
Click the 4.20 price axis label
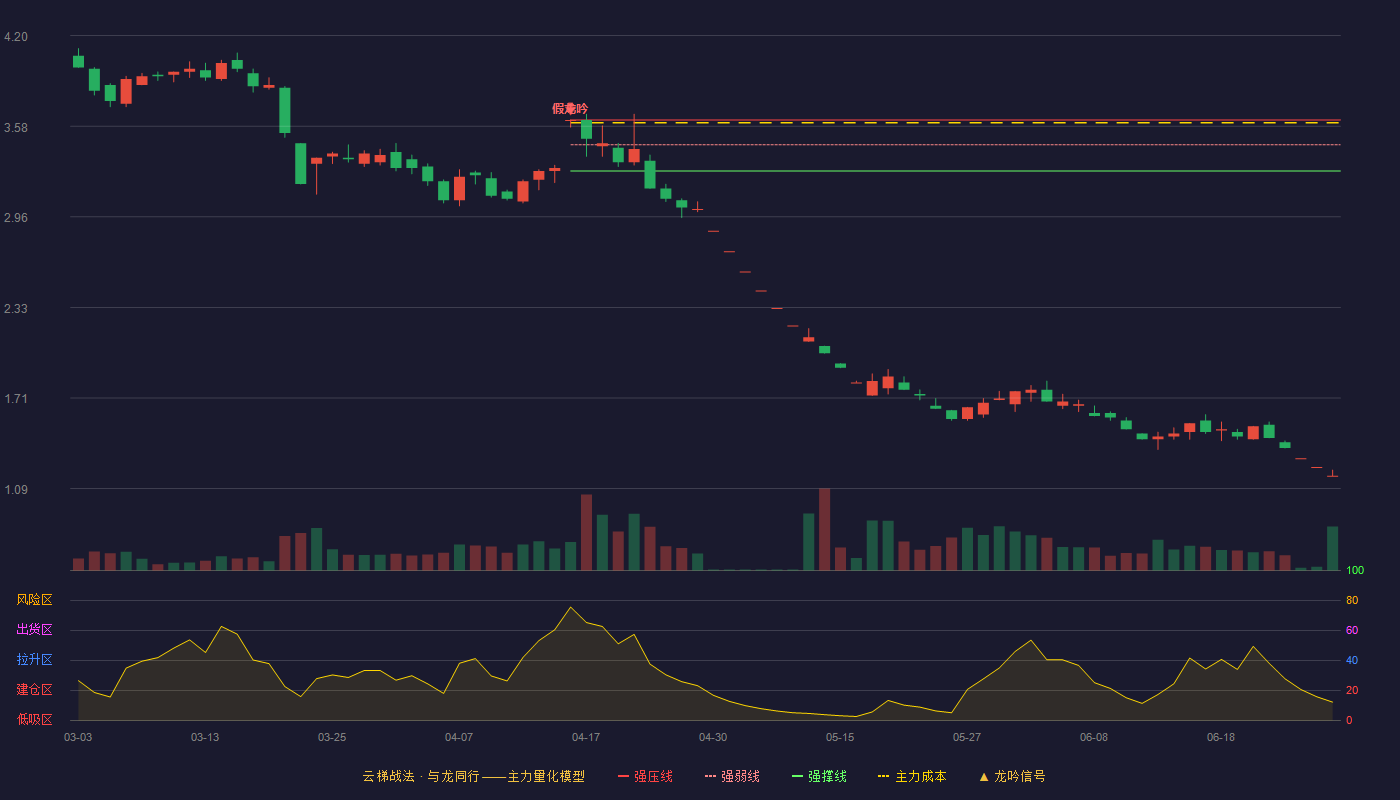pos(16,37)
